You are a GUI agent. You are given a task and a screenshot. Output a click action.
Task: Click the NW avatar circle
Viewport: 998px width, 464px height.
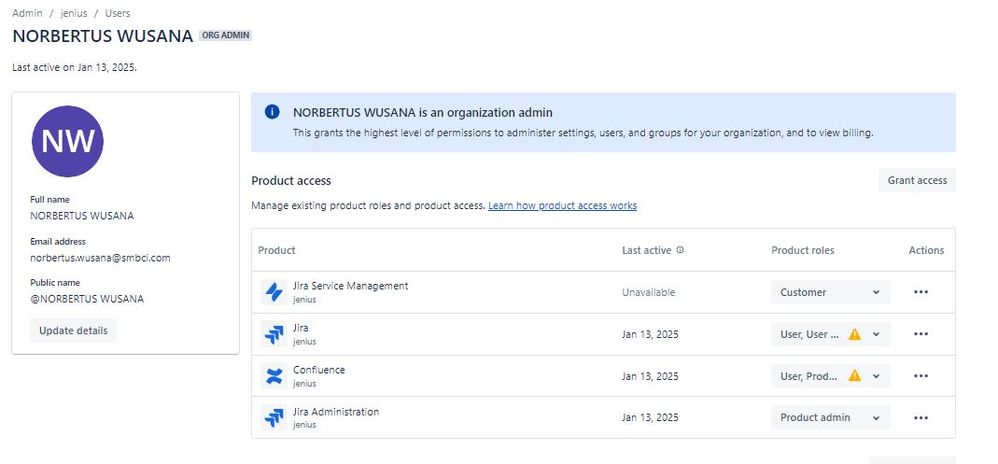click(67, 141)
